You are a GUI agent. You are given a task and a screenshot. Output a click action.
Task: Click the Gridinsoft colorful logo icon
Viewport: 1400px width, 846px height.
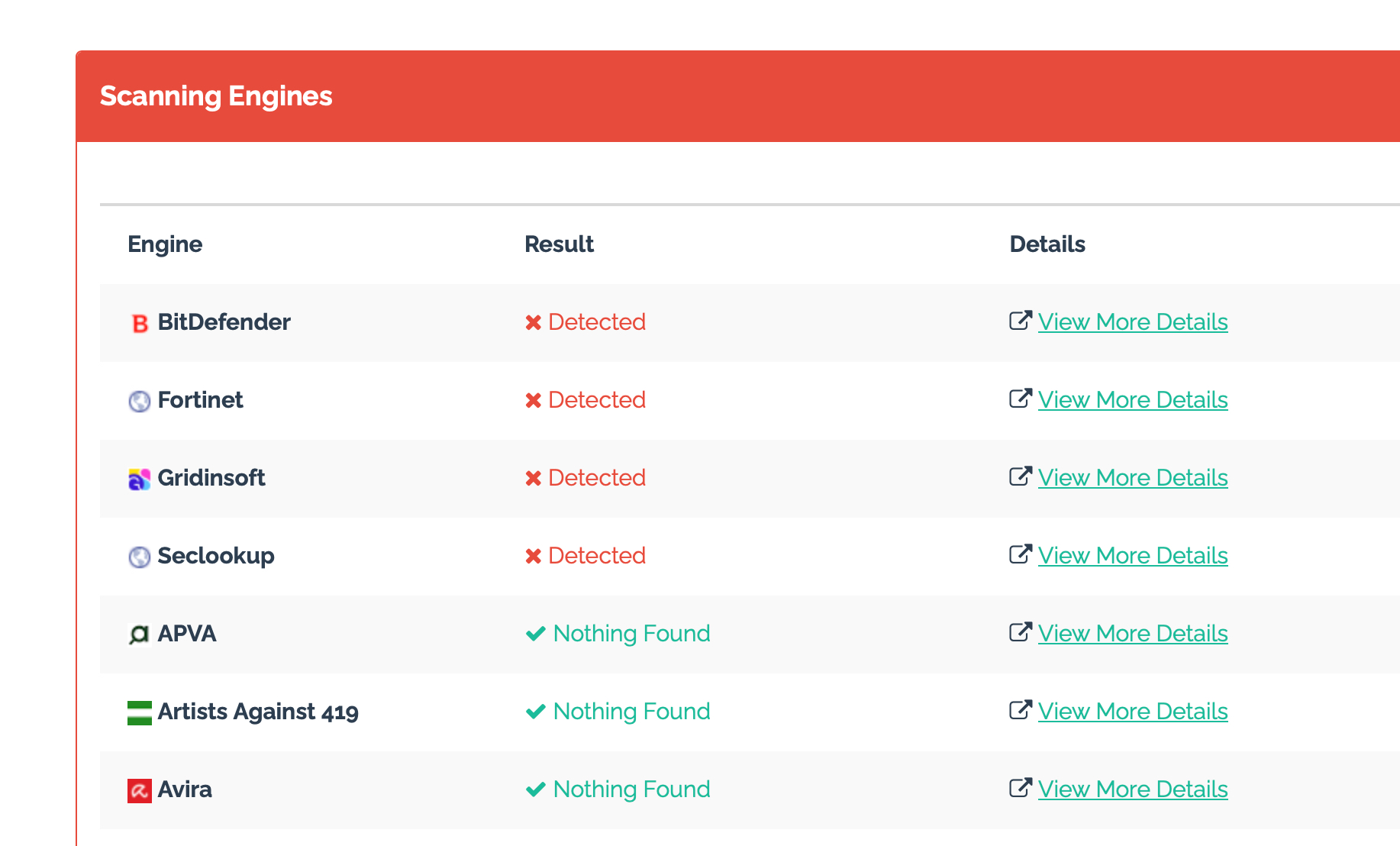(140, 480)
